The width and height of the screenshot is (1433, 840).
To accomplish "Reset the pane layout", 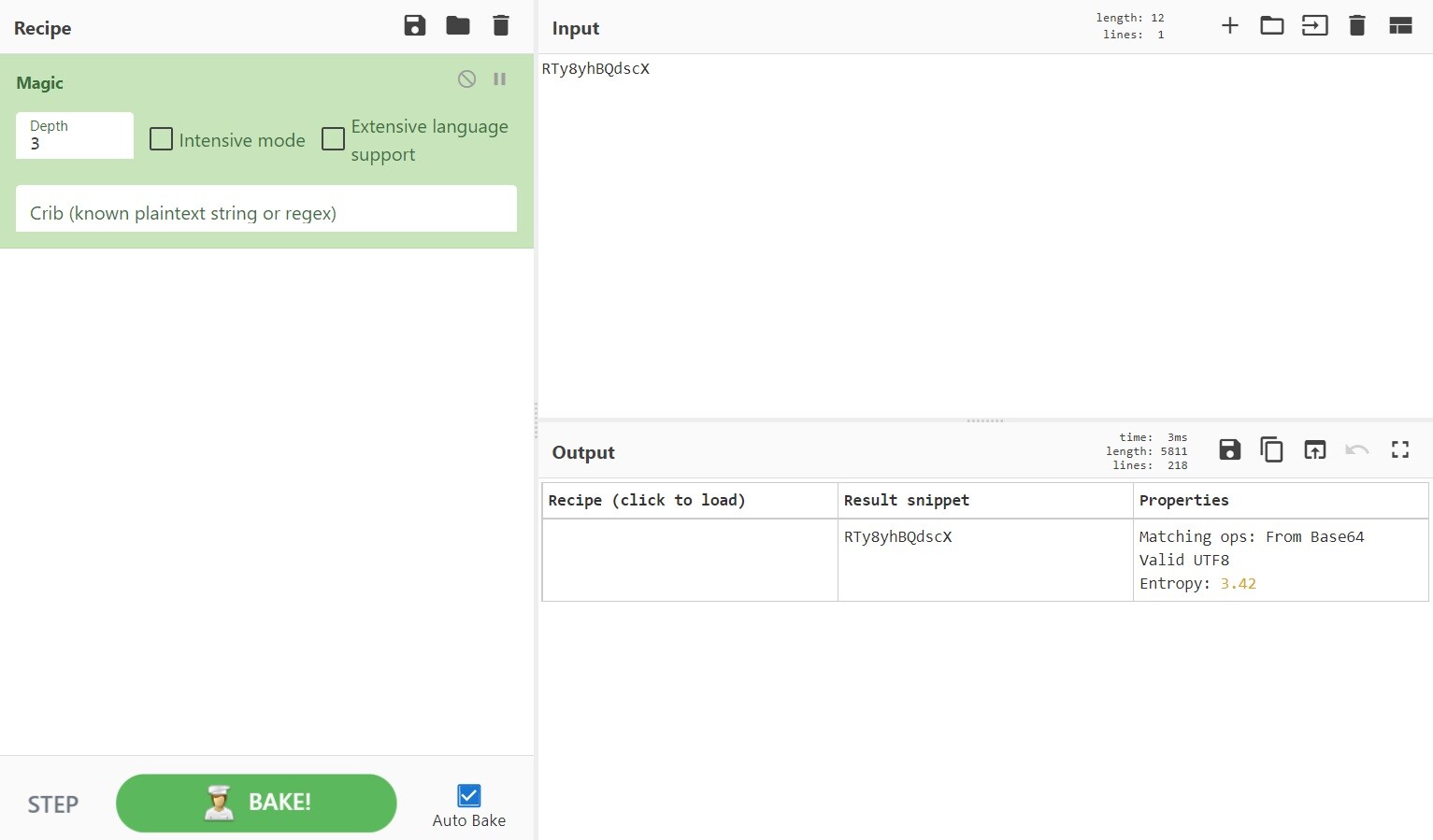I will tap(1400, 26).
